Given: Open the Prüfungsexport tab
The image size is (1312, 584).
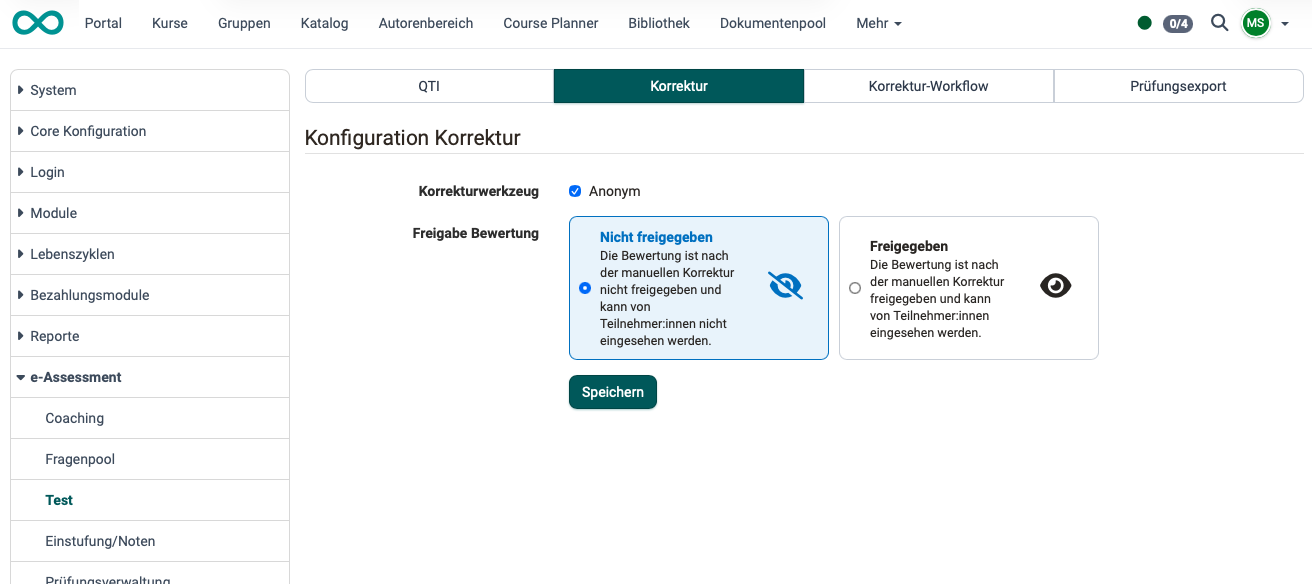Looking at the screenshot, I should (x=1178, y=86).
